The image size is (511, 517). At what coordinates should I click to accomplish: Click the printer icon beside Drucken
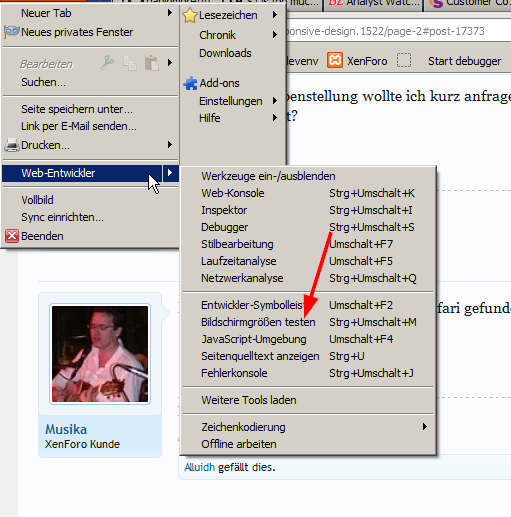tap(12, 145)
